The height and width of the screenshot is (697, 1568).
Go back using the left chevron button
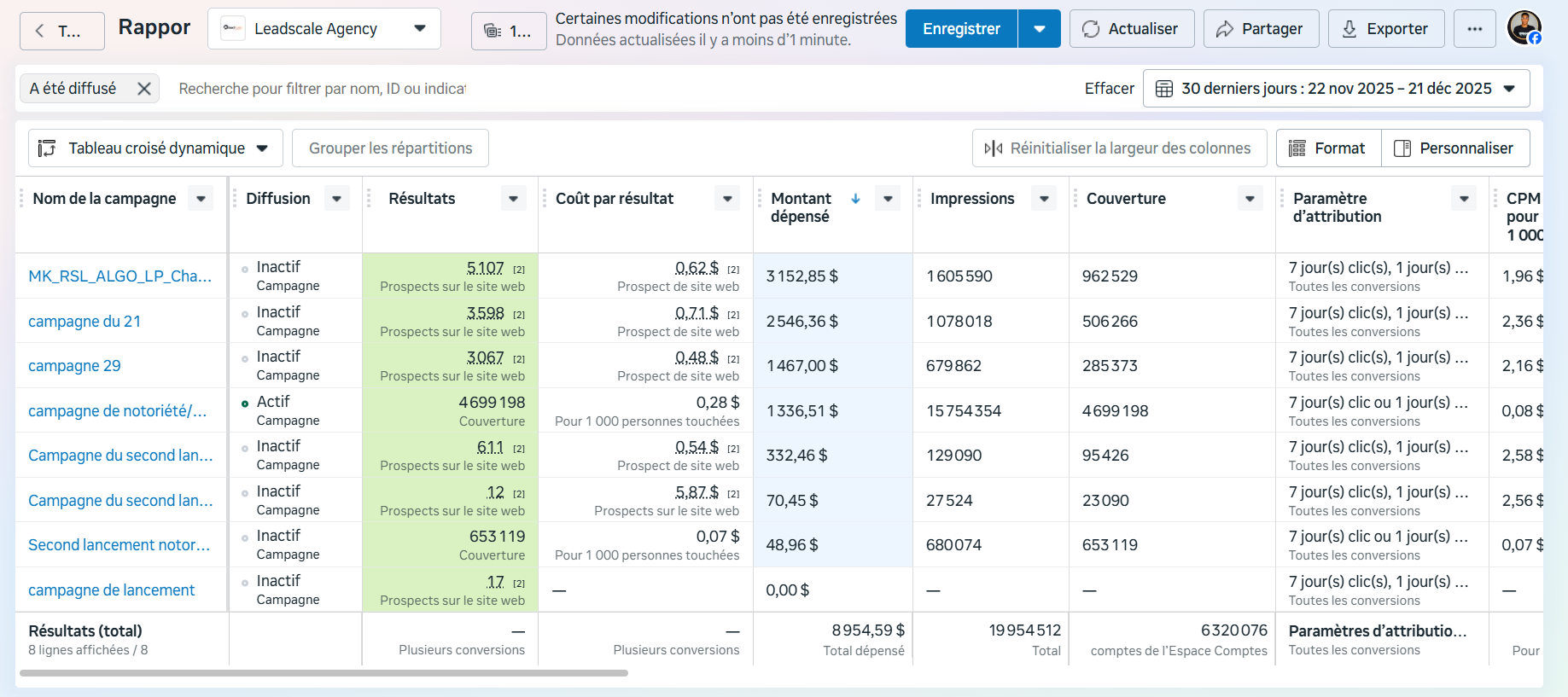(x=62, y=32)
